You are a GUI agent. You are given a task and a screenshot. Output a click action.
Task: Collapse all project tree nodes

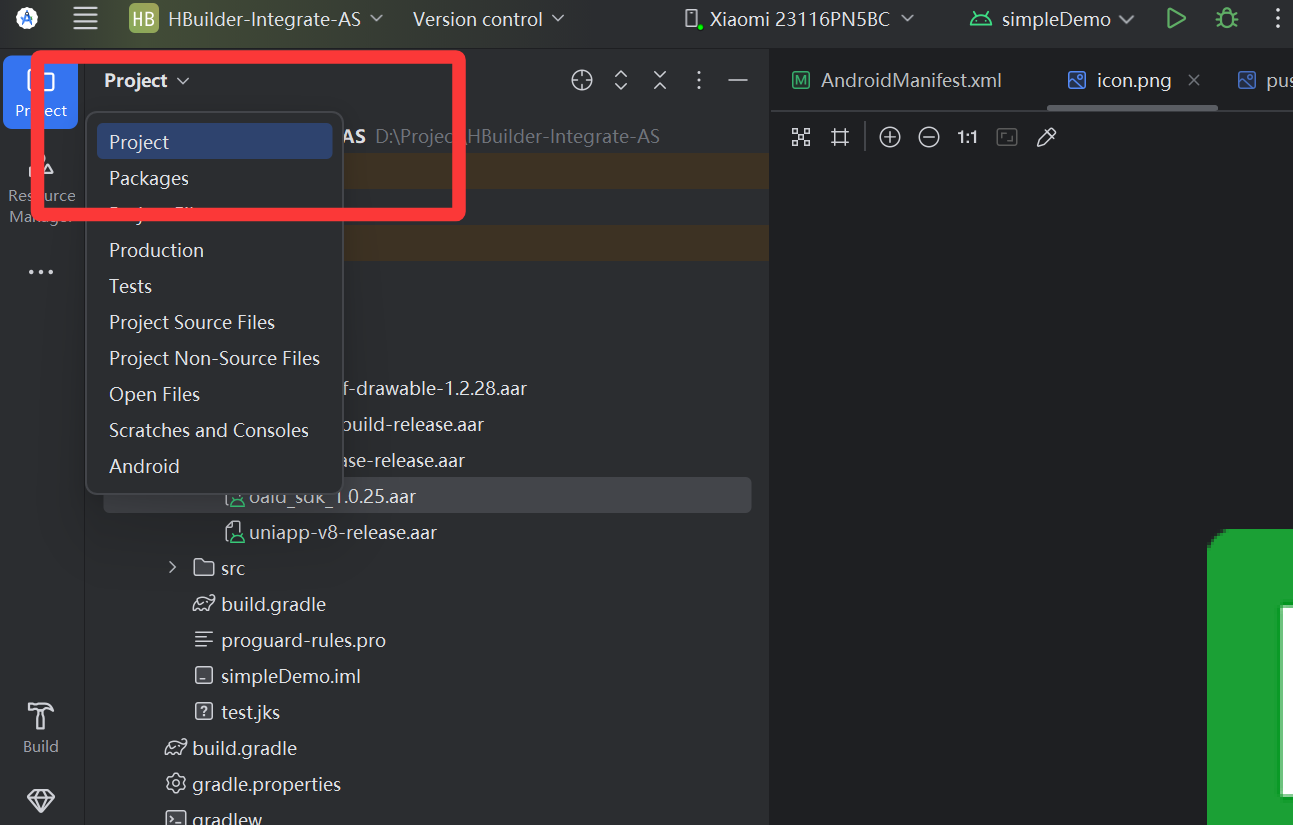coord(660,81)
